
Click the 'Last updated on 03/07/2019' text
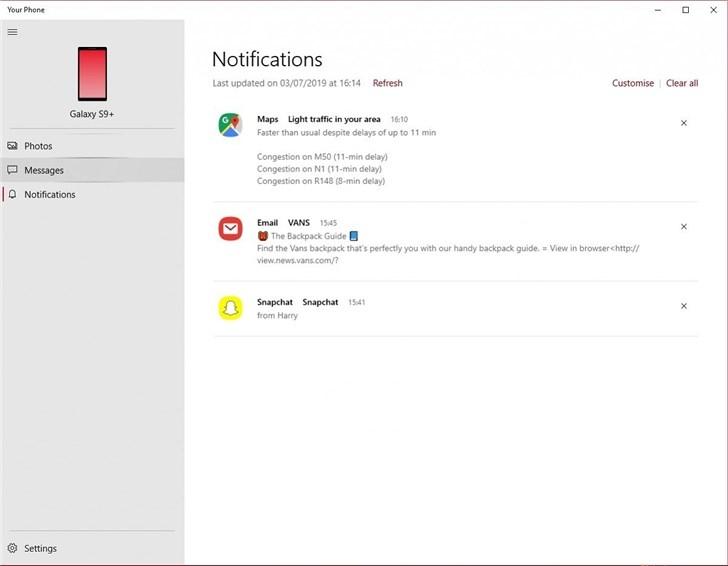pos(286,83)
